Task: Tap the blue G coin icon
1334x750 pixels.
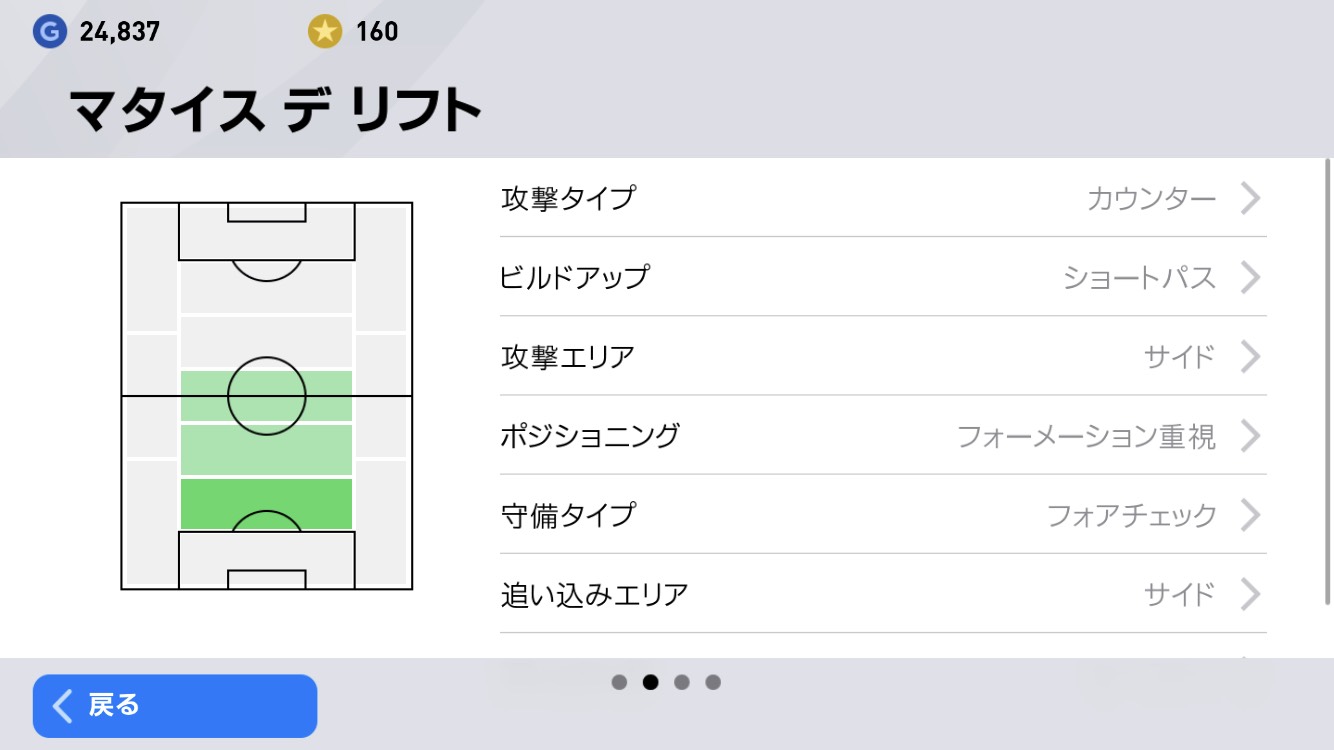Action: [x=48, y=32]
